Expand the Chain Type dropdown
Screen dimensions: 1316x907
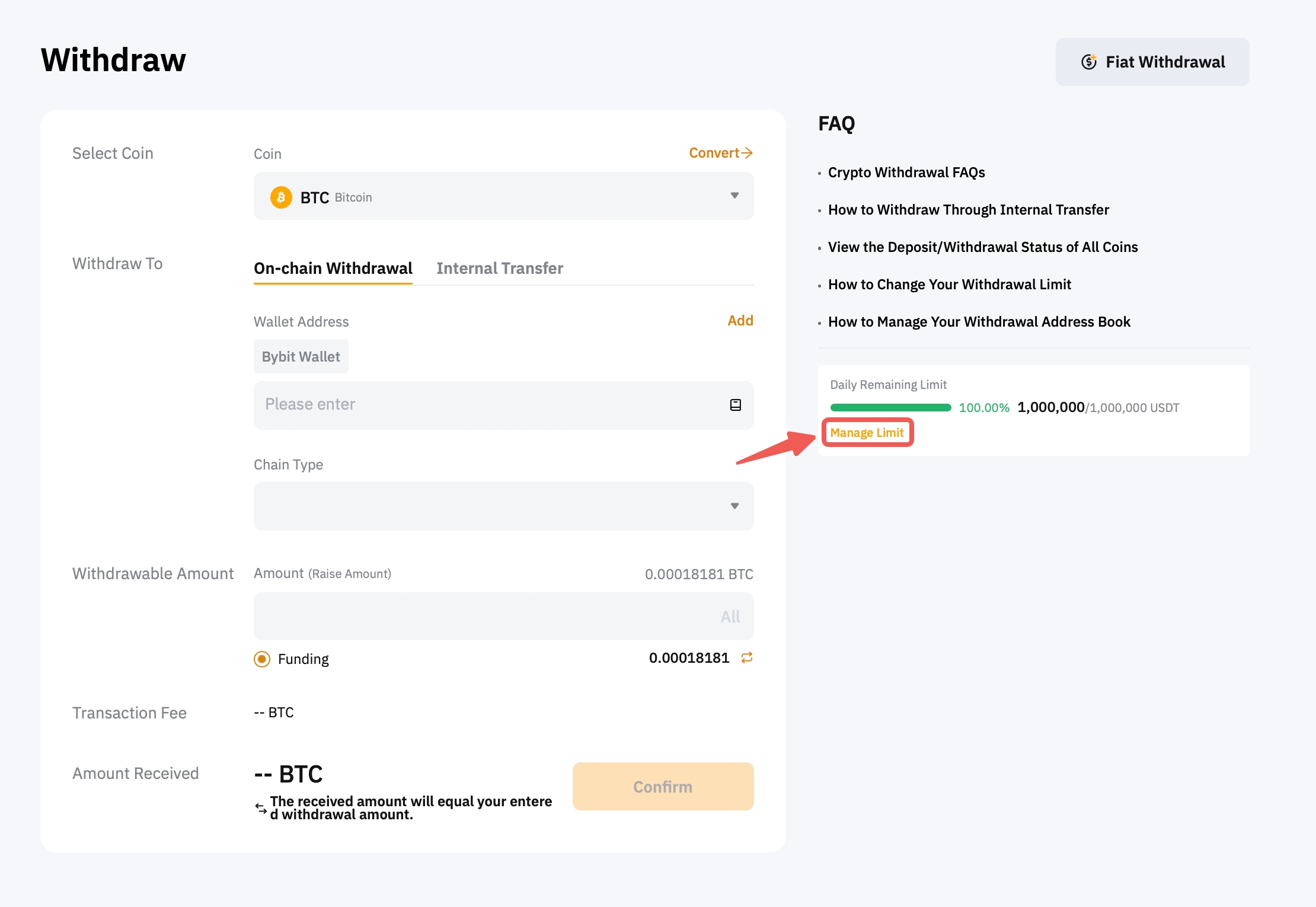coord(734,506)
